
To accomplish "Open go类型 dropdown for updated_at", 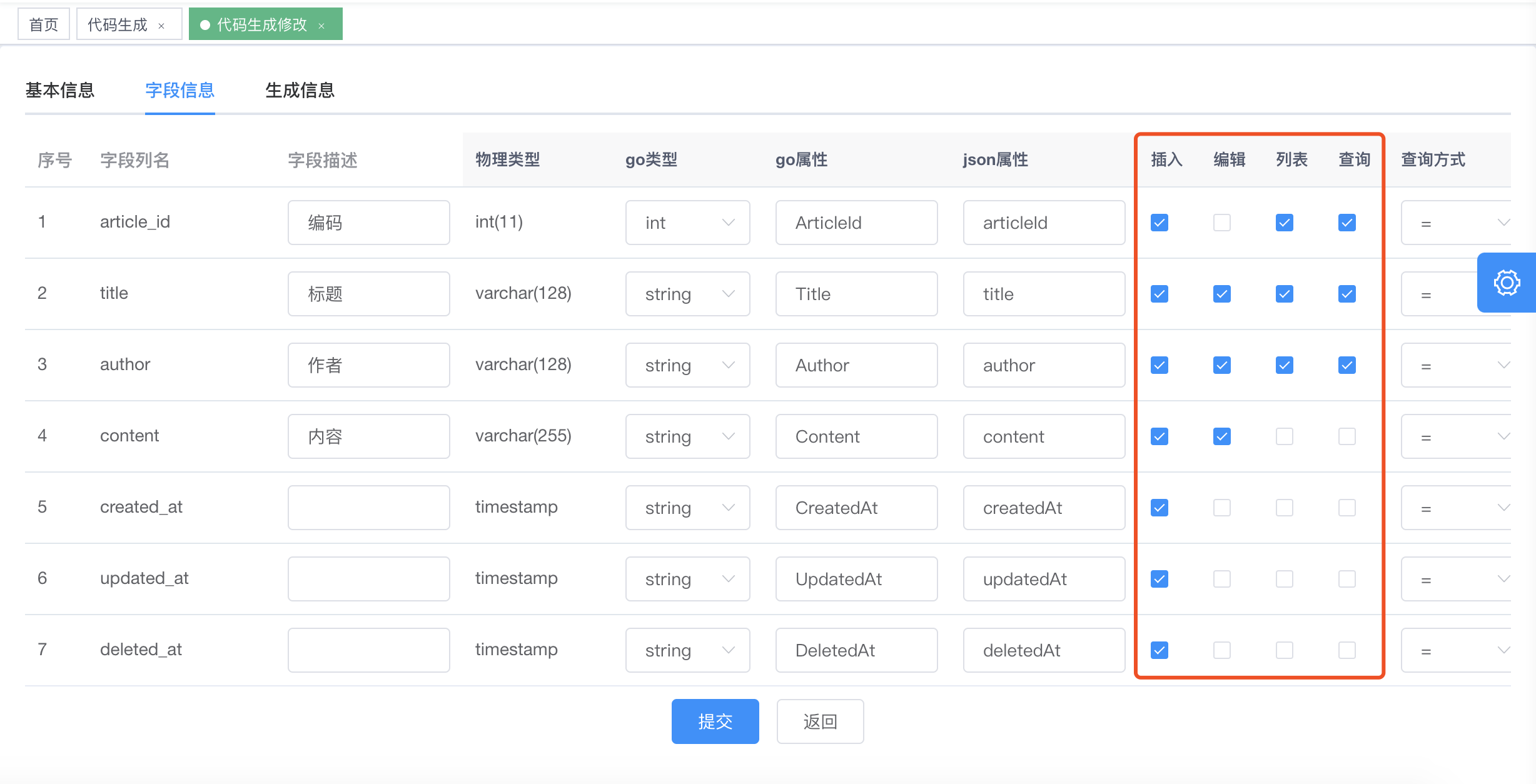I will click(x=688, y=579).
